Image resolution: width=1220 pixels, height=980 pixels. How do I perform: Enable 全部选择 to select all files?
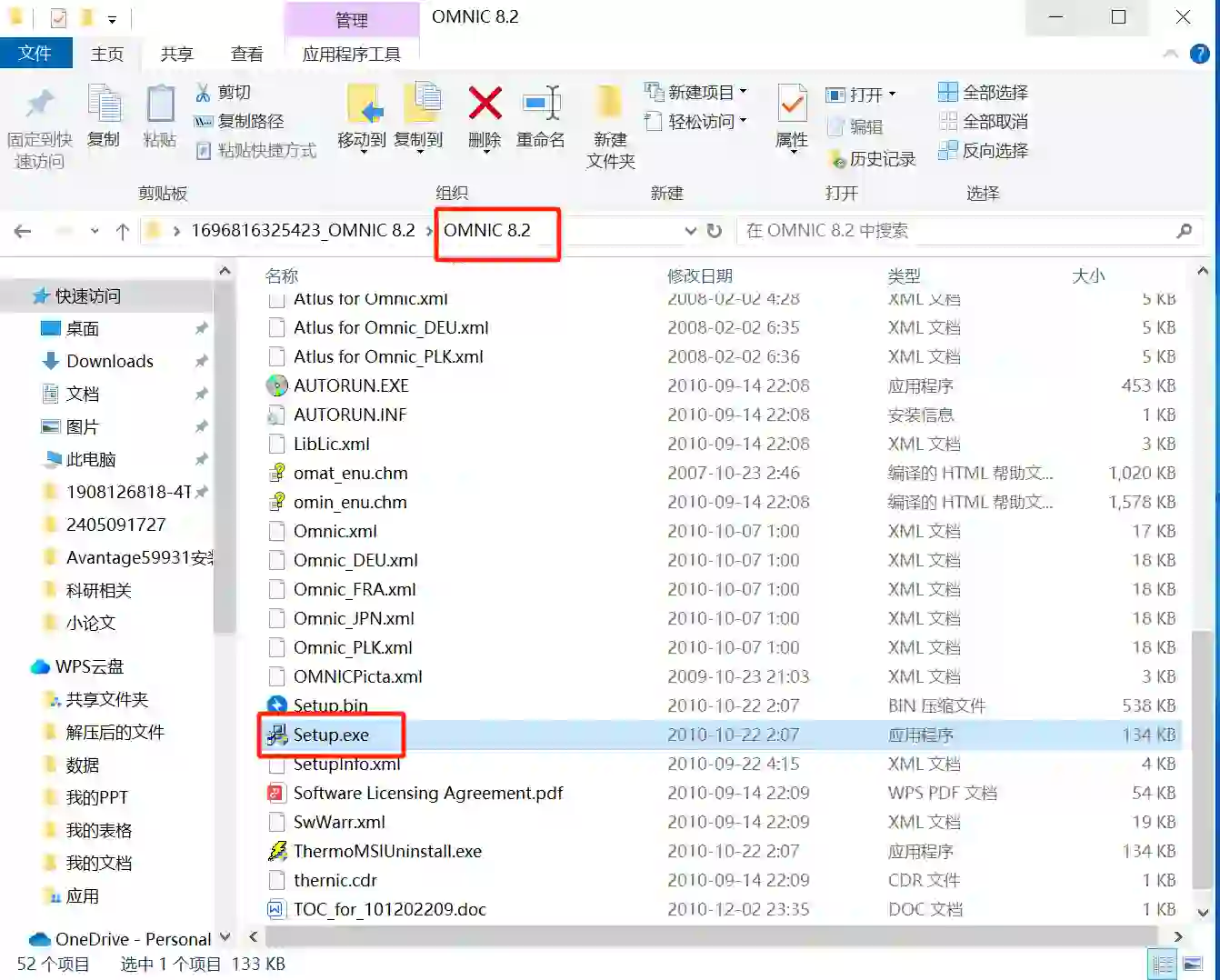(985, 92)
